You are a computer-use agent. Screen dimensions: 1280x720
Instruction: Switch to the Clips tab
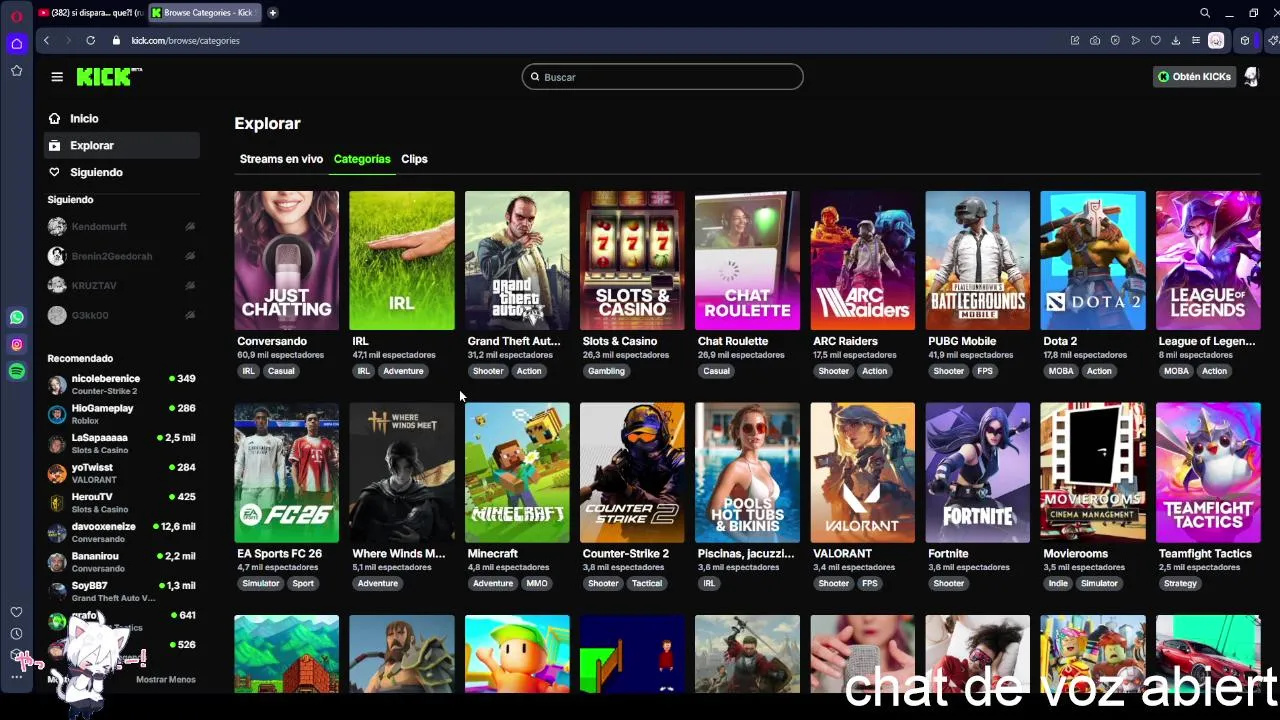pyautogui.click(x=414, y=159)
